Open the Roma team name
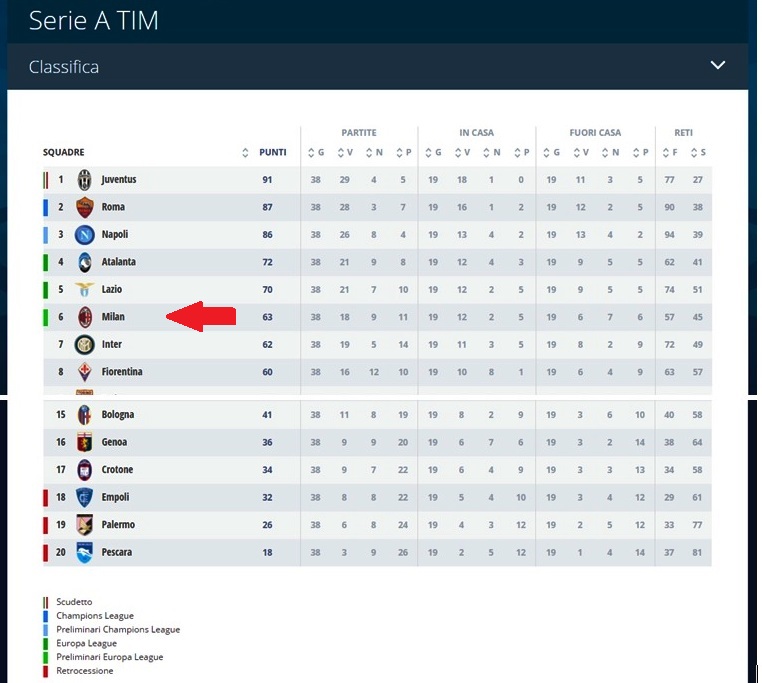The image size is (762, 683). pos(113,207)
